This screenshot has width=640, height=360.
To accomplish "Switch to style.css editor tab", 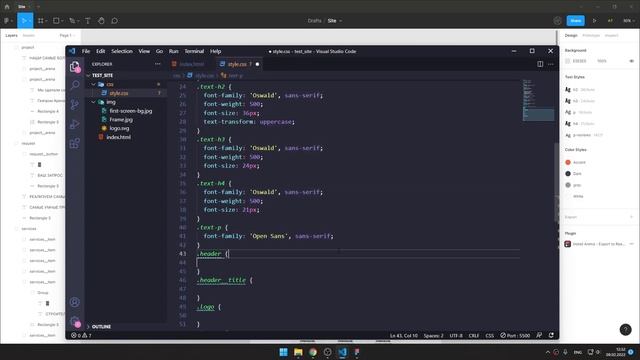I will pos(238,64).
